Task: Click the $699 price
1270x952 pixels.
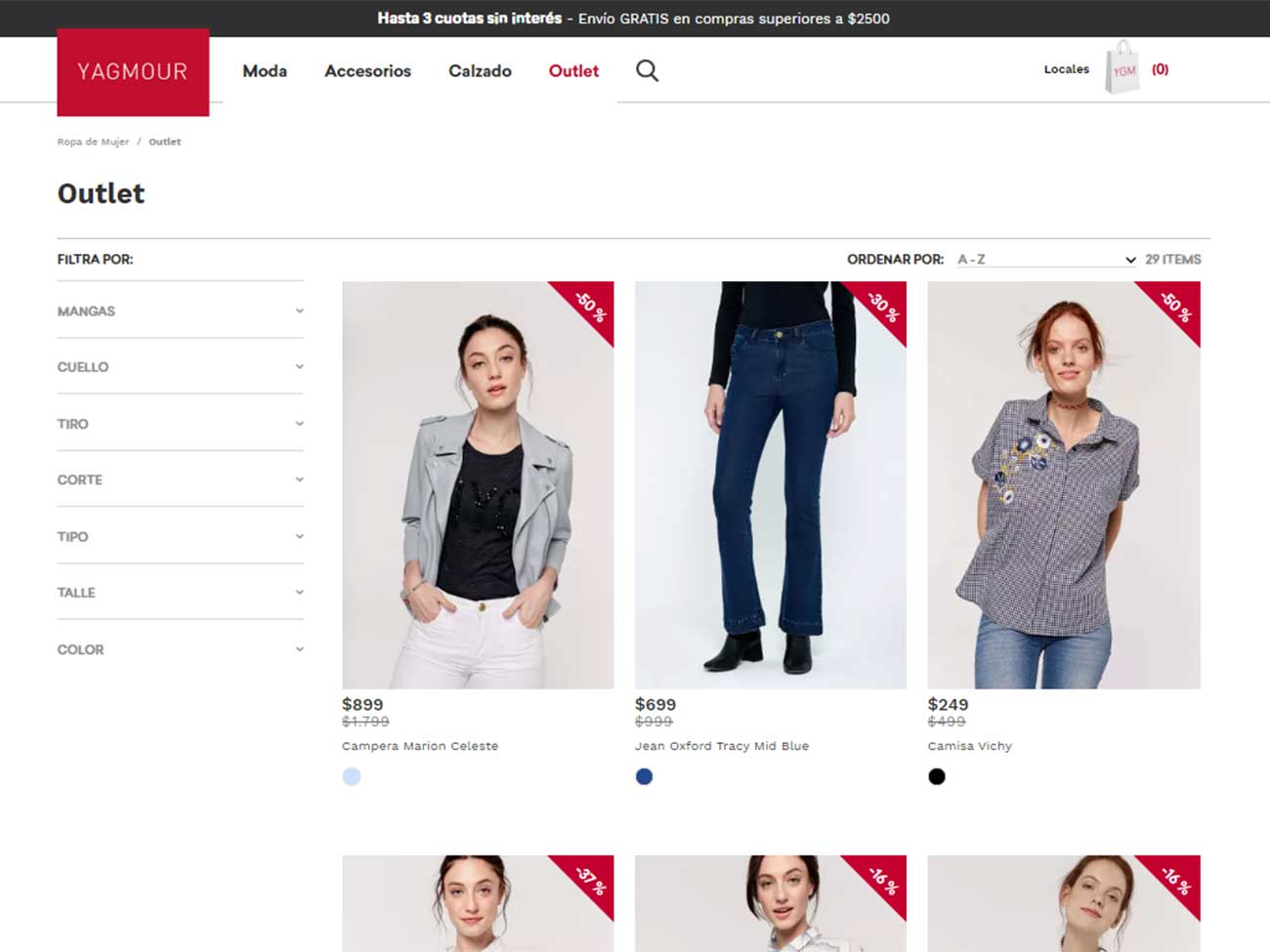Action: click(656, 704)
